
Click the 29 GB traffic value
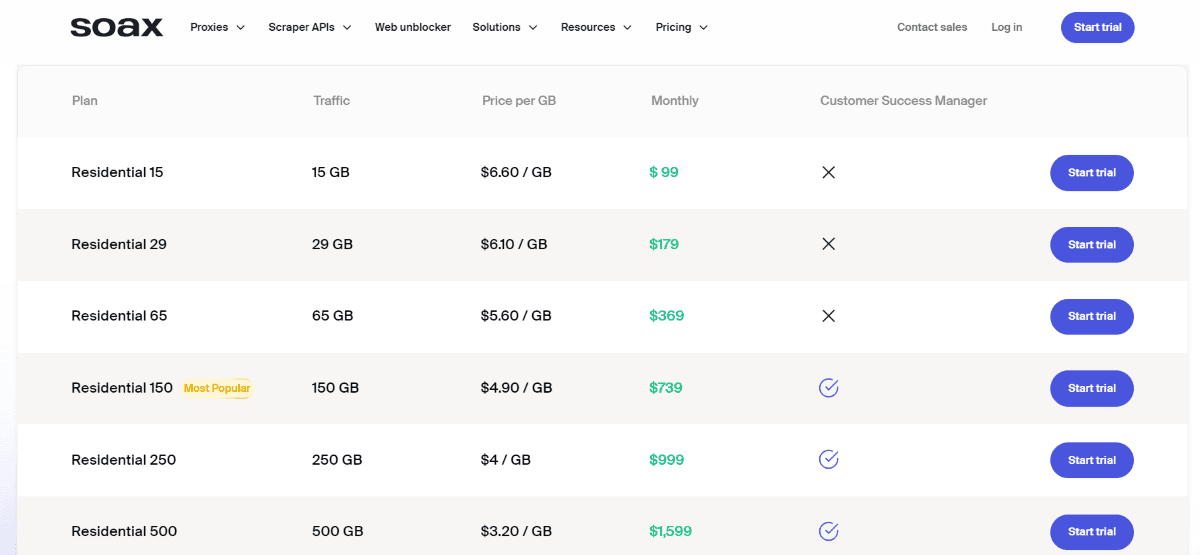[332, 244]
